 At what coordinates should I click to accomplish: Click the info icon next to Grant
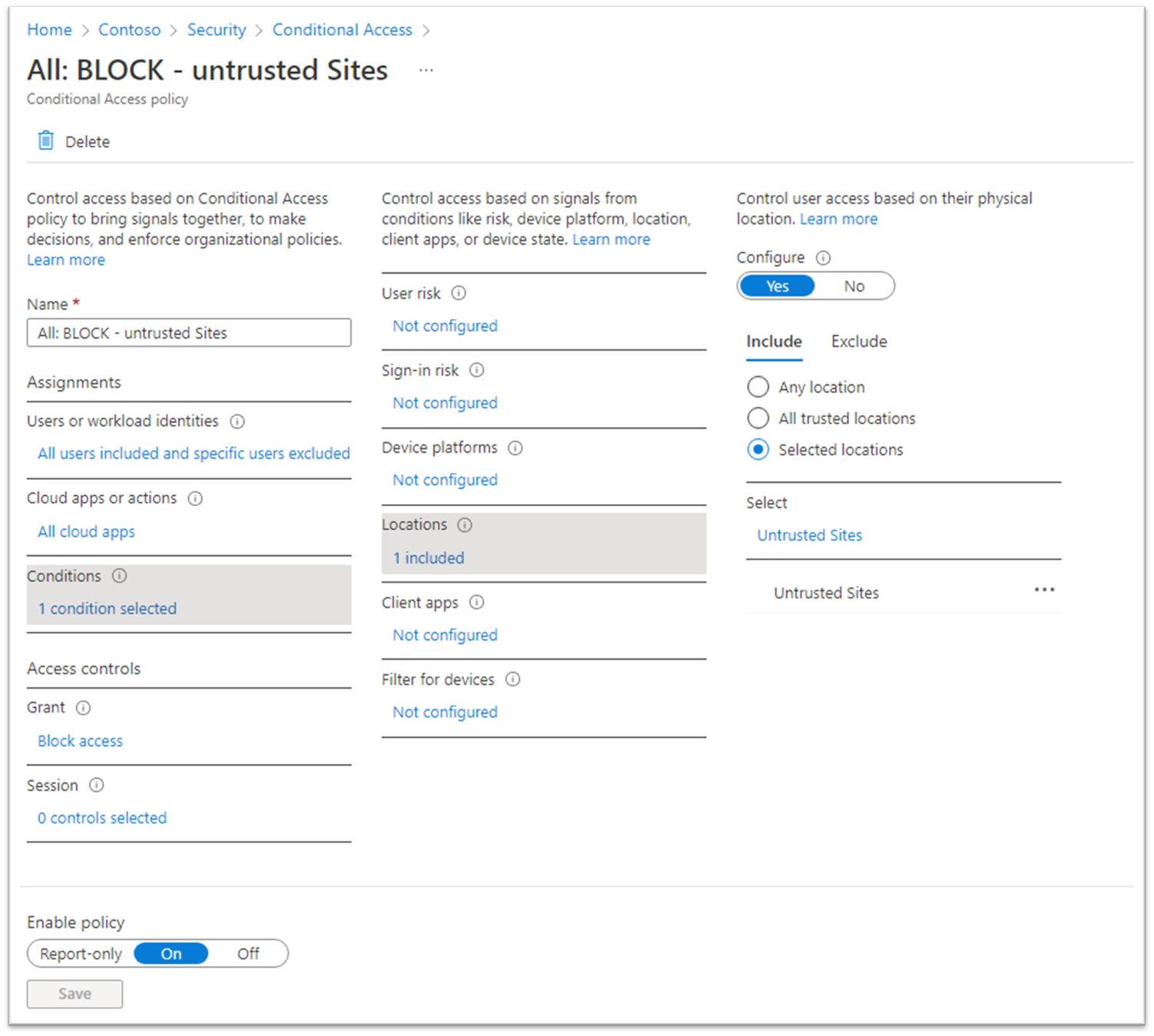tap(83, 707)
